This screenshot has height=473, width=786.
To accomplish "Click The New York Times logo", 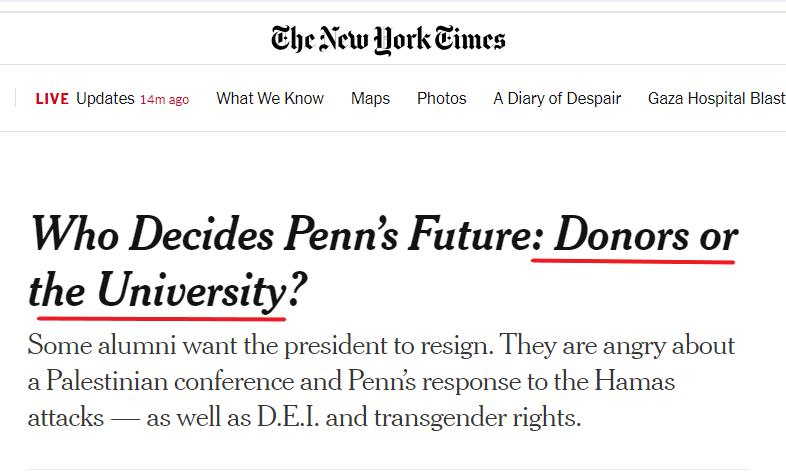I will tap(388, 39).
